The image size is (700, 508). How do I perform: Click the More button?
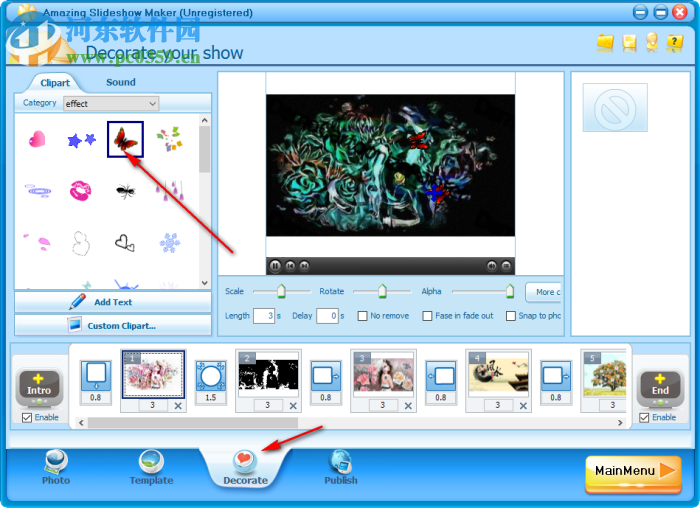pyautogui.click(x=543, y=292)
